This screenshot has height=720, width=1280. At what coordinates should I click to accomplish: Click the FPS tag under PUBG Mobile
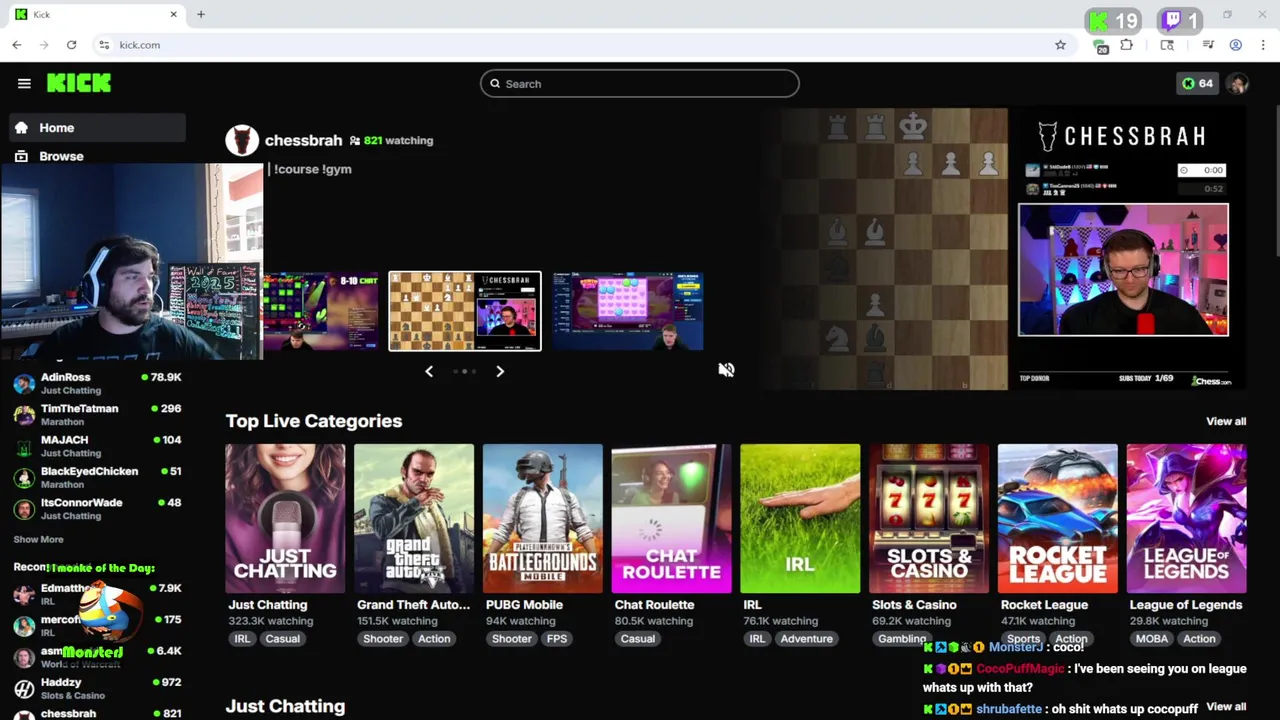click(557, 639)
